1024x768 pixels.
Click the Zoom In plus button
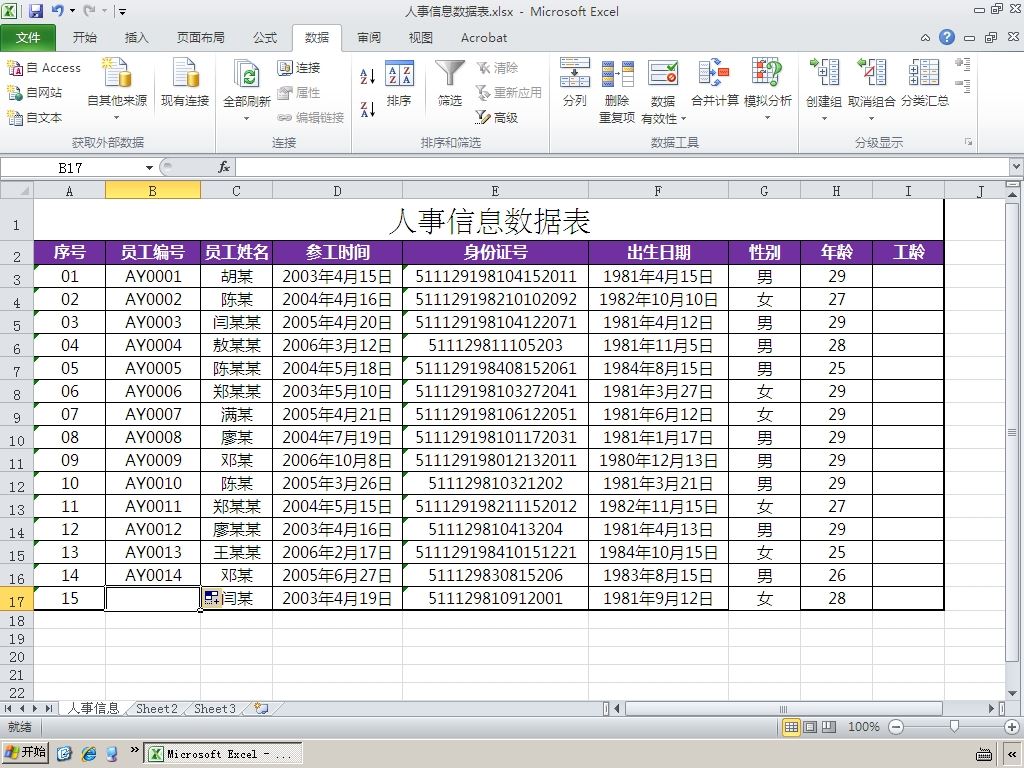pos(1012,727)
